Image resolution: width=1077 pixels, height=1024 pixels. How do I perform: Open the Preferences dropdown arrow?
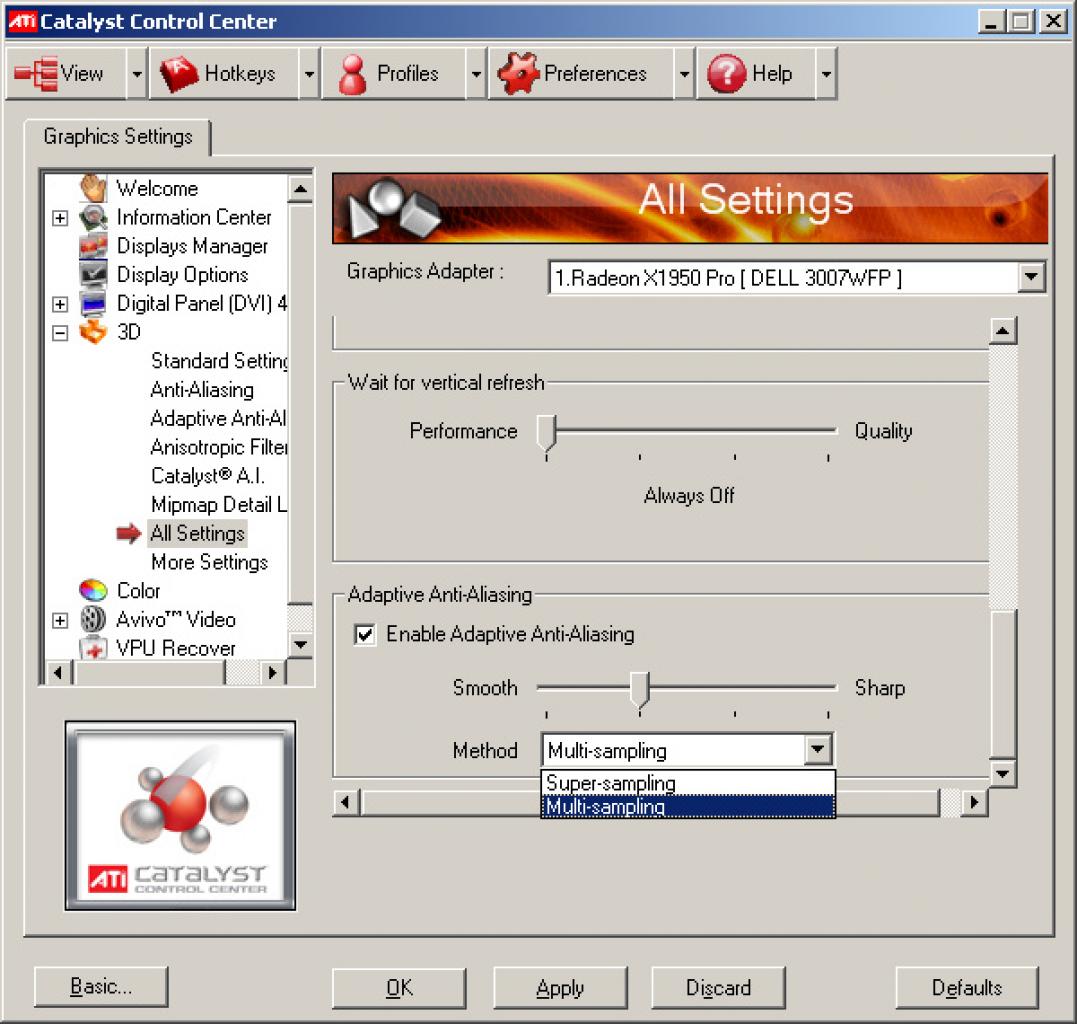click(x=684, y=73)
